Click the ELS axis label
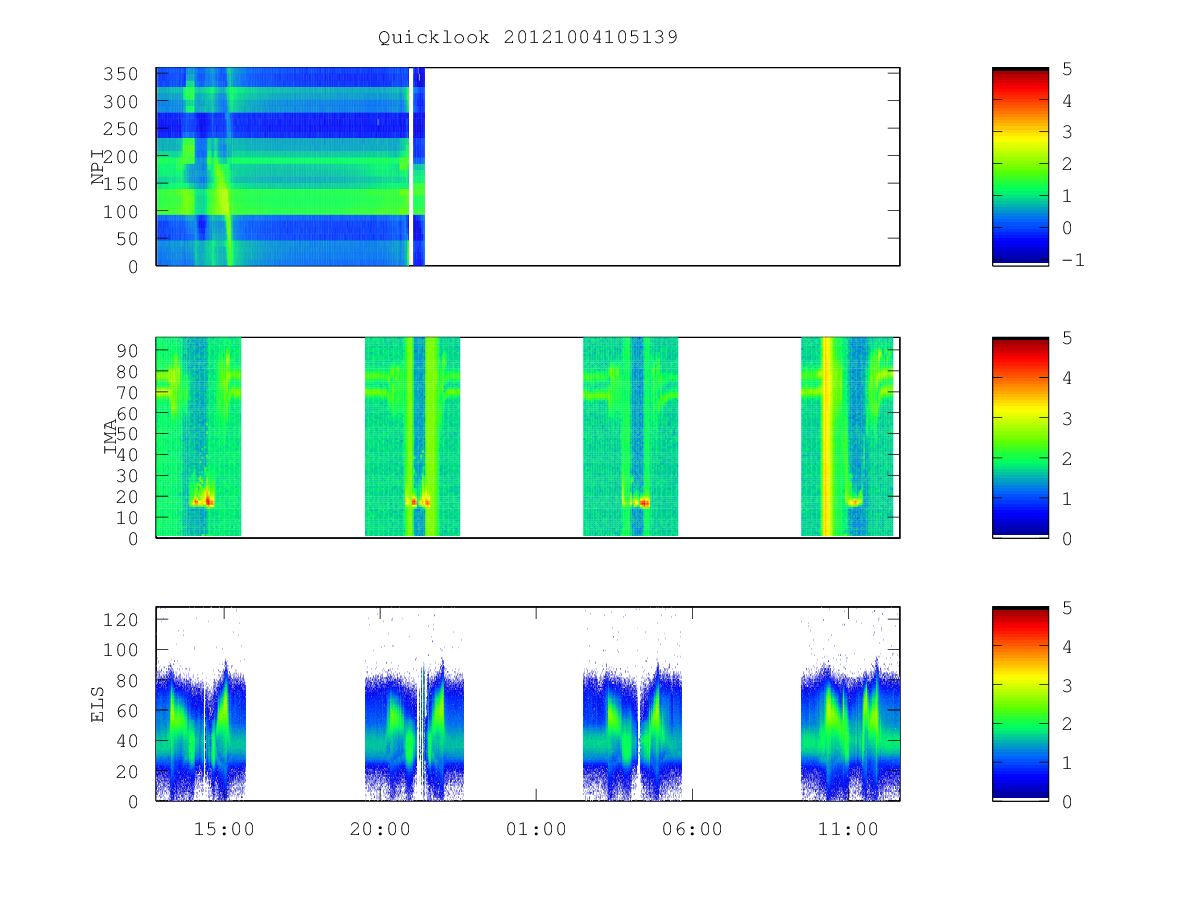This screenshot has height=900, width=1200. [98, 704]
